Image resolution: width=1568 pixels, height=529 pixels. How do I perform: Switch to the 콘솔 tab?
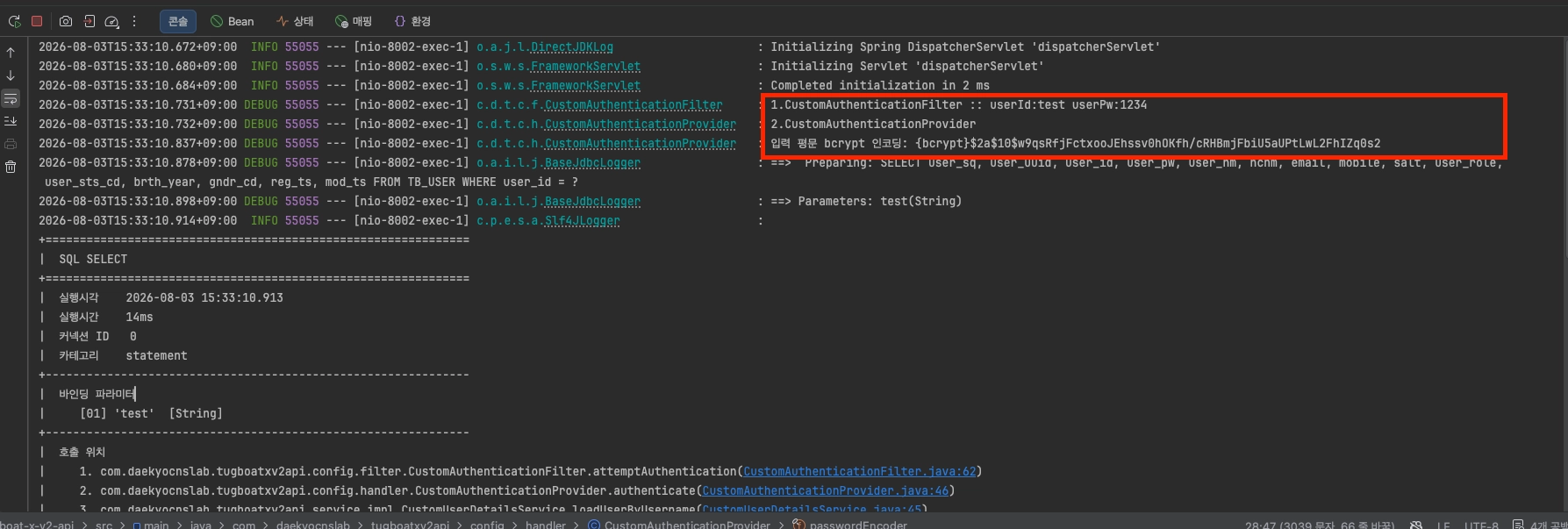(x=178, y=21)
